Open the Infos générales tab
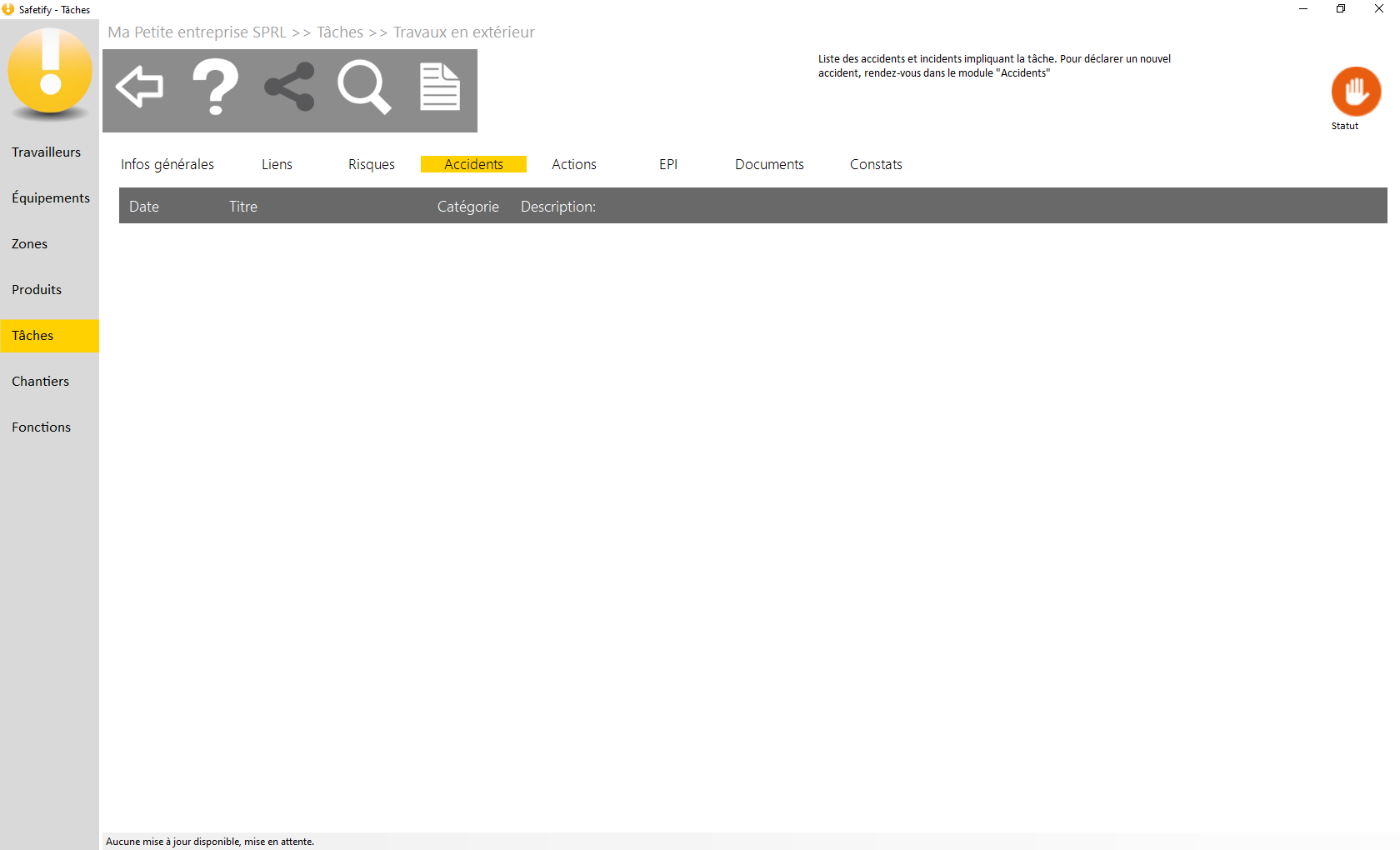1400x850 pixels. 167,164
